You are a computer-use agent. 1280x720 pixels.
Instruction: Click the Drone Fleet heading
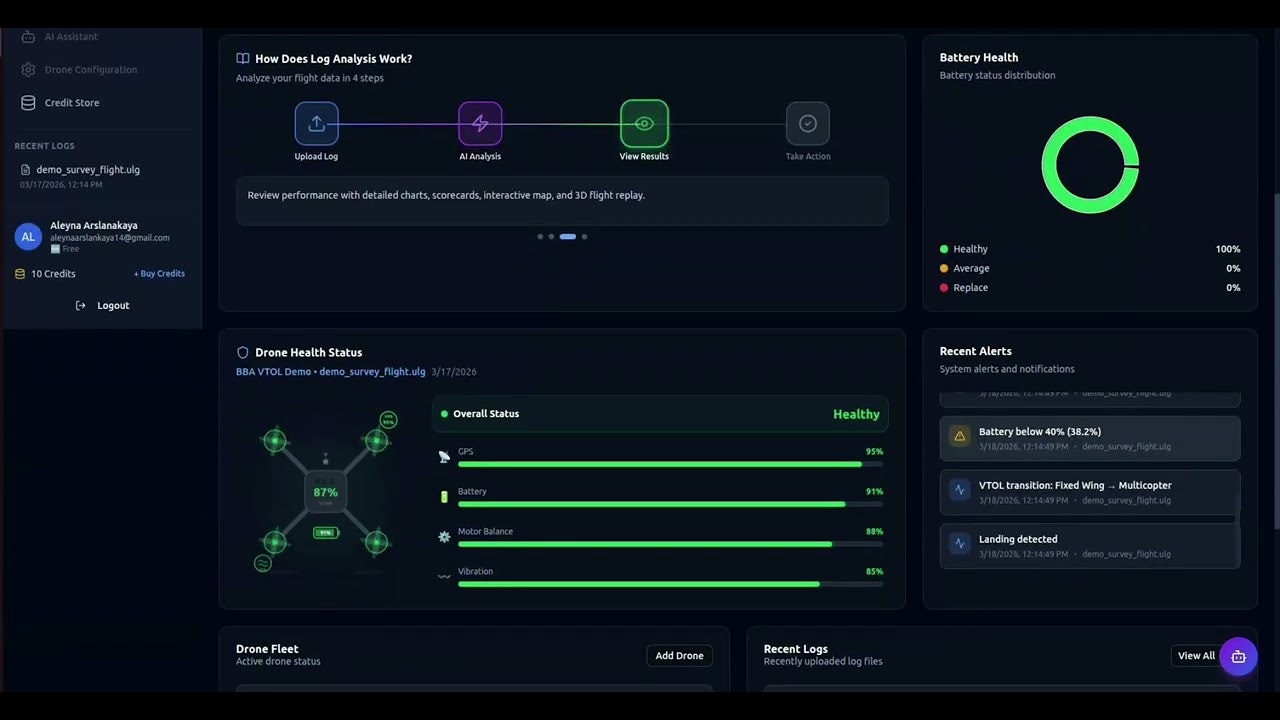[x=267, y=649]
